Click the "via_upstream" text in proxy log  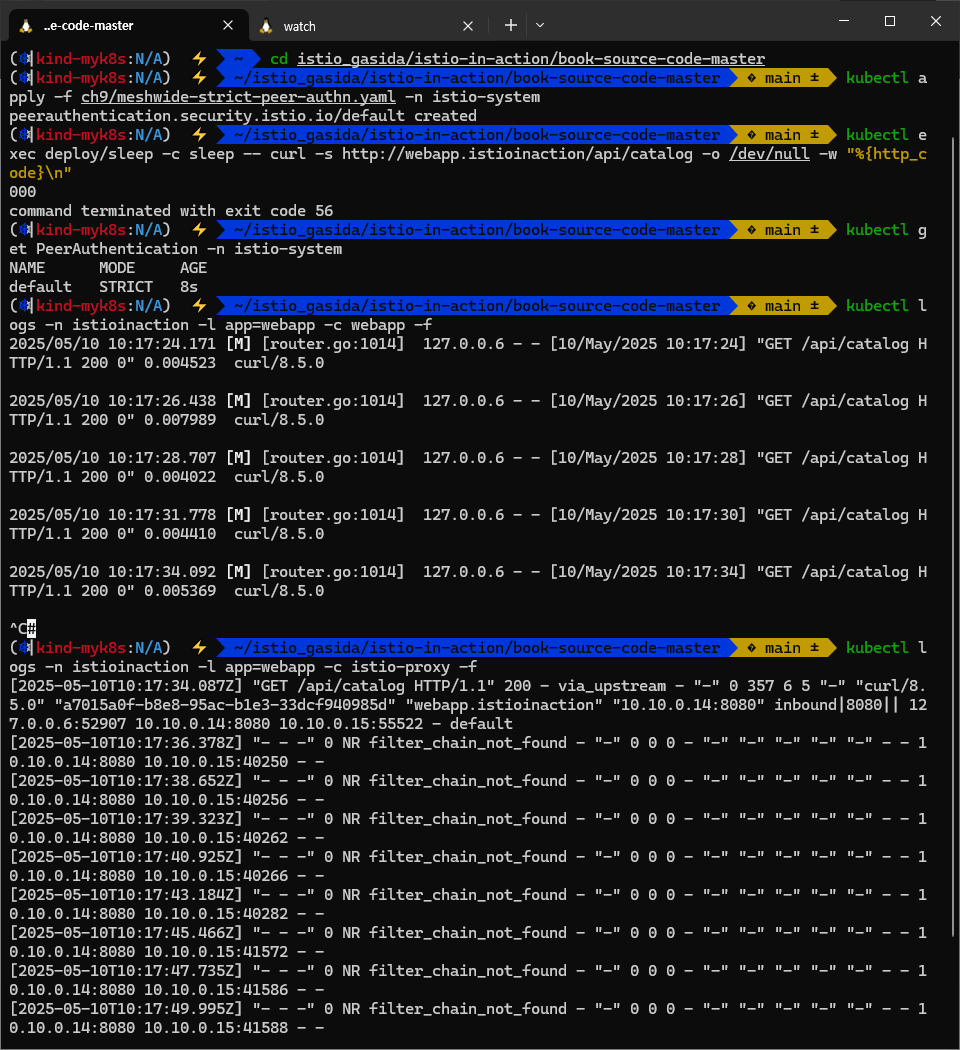coord(612,686)
